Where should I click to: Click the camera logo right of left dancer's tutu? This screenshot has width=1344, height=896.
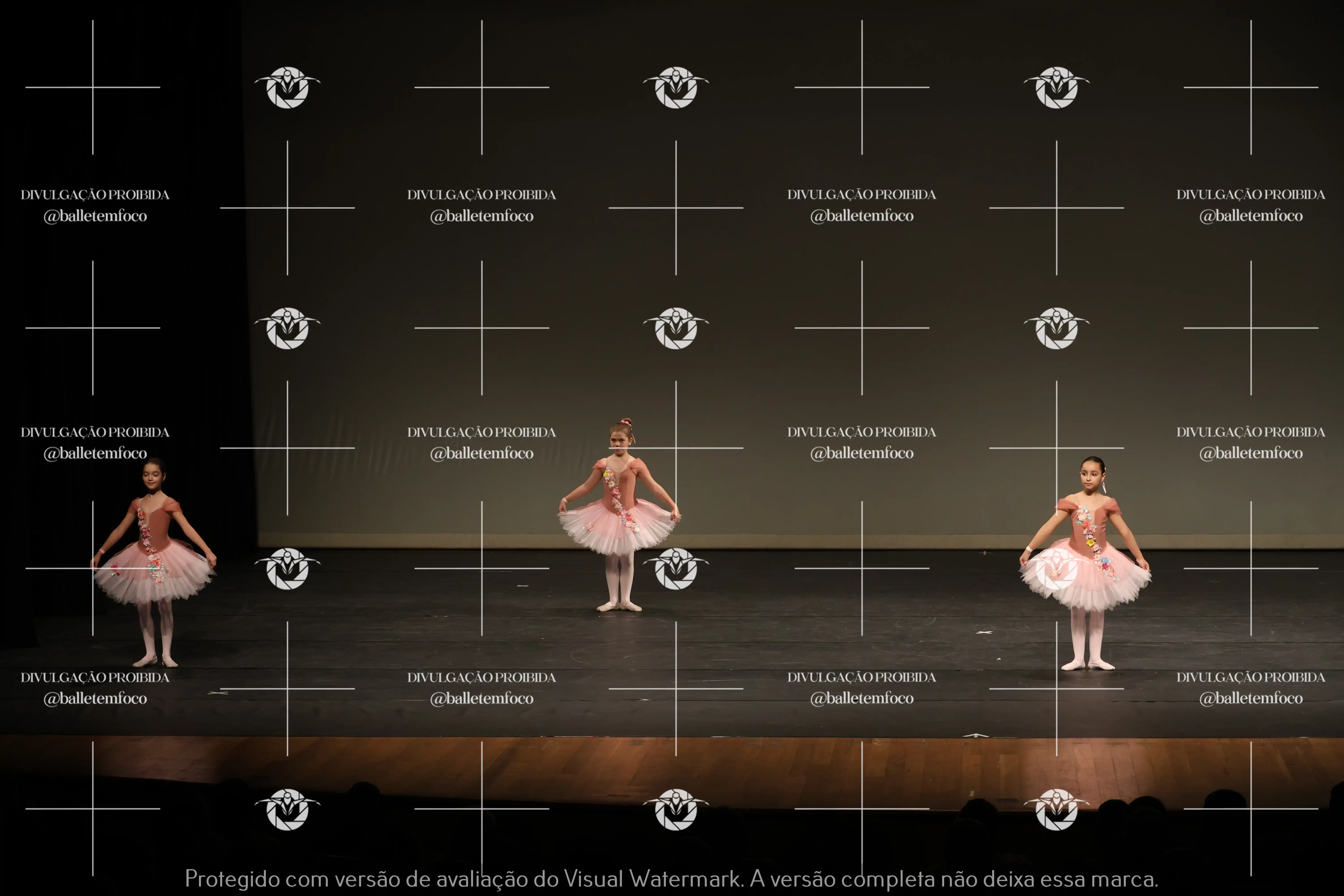(287, 569)
